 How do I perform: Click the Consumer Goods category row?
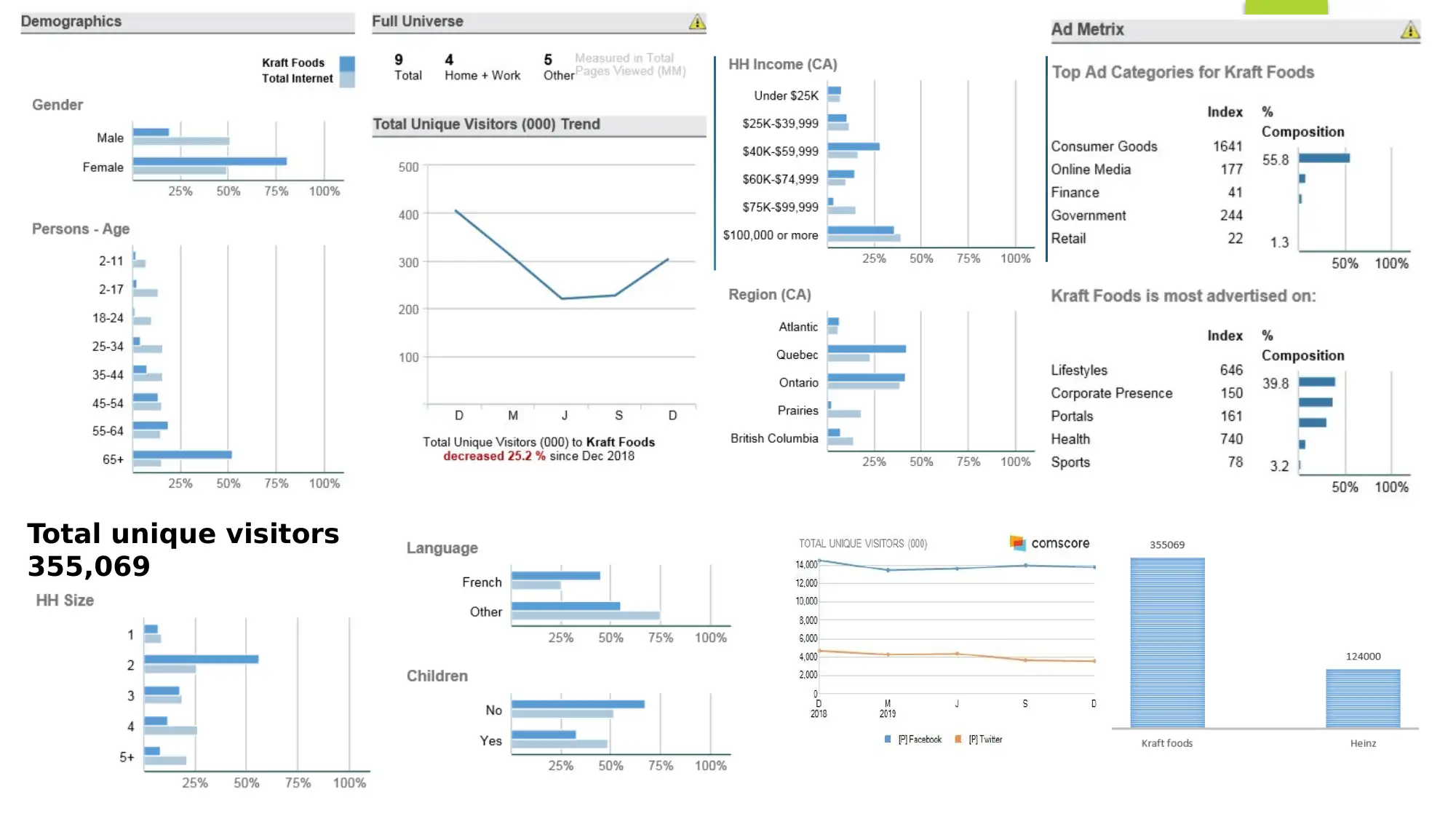[1147, 146]
